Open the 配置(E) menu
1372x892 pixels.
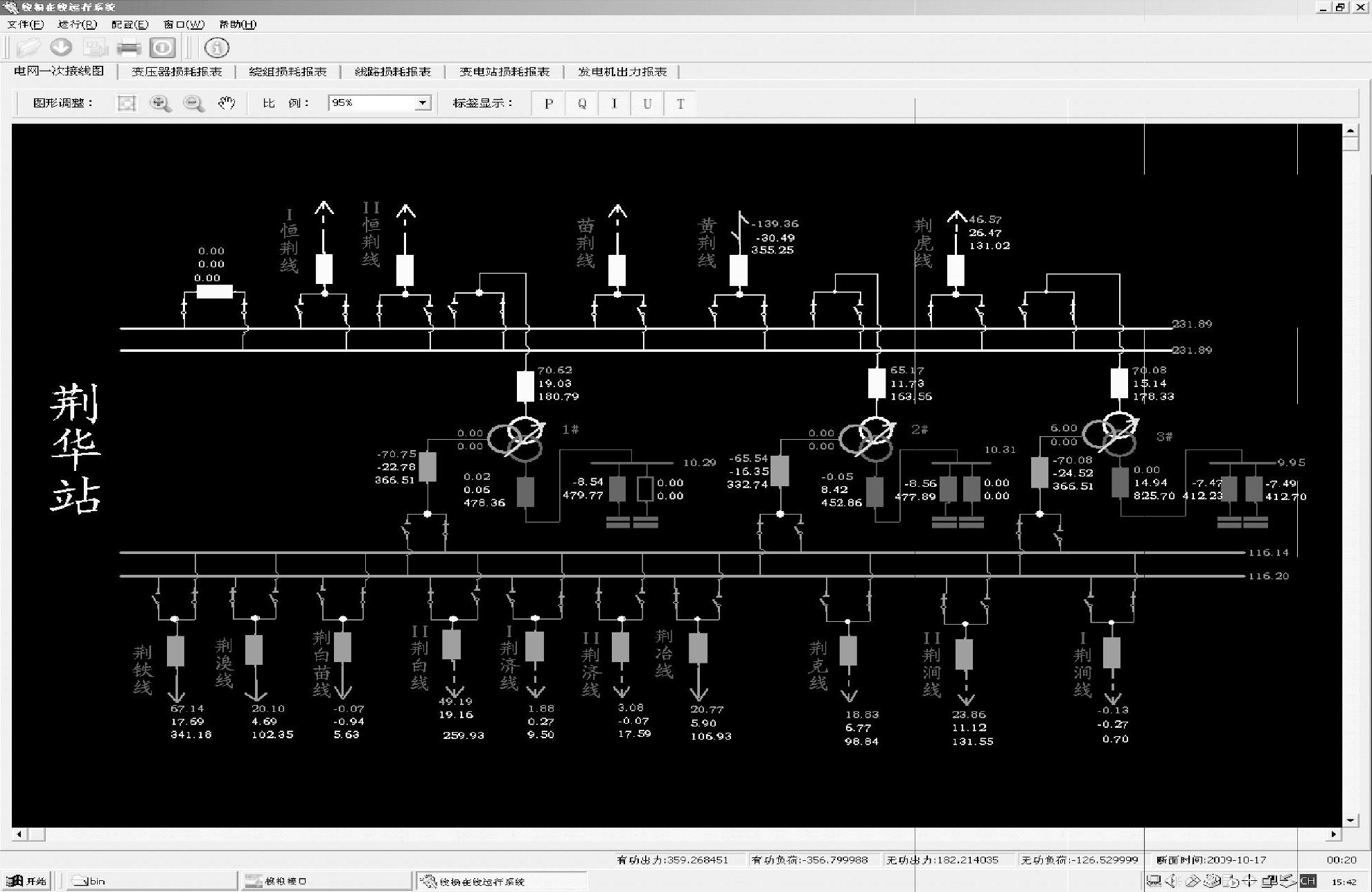click(x=130, y=24)
